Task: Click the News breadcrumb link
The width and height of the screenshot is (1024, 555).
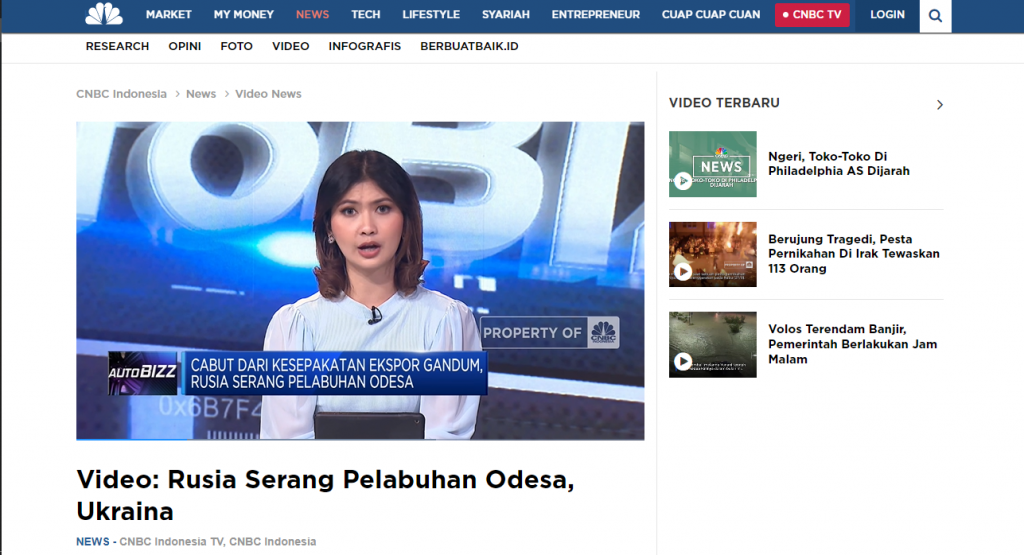Action: click(x=201, y=94)
